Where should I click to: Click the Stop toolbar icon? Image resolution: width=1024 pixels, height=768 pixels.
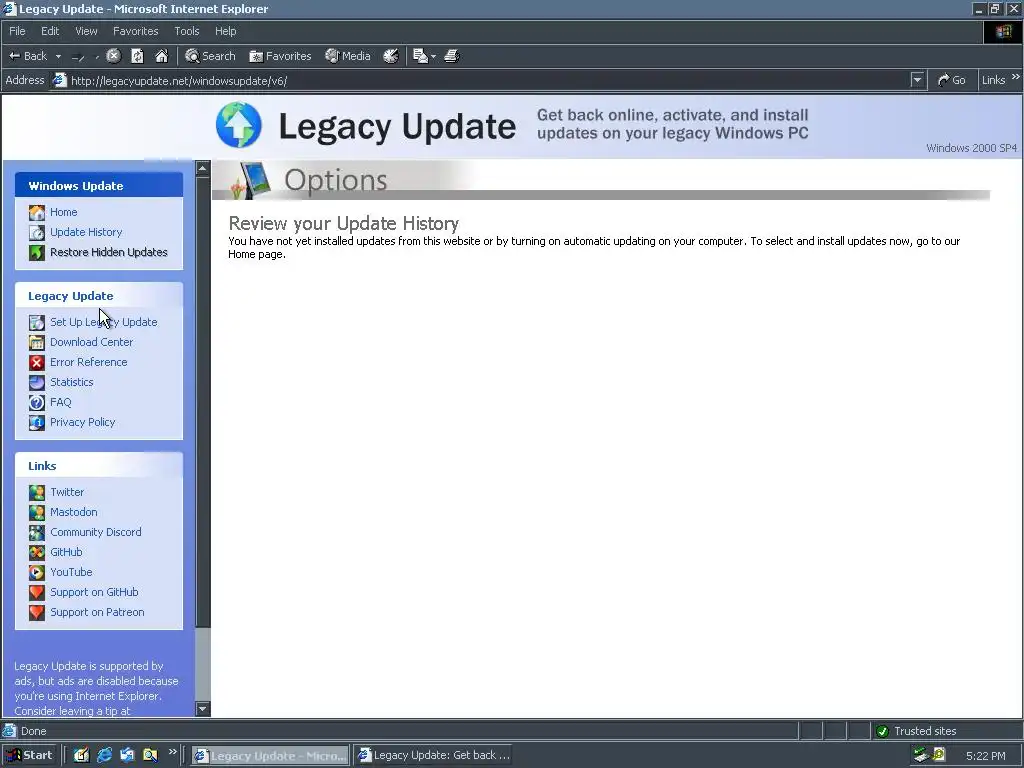pos(114,56)
